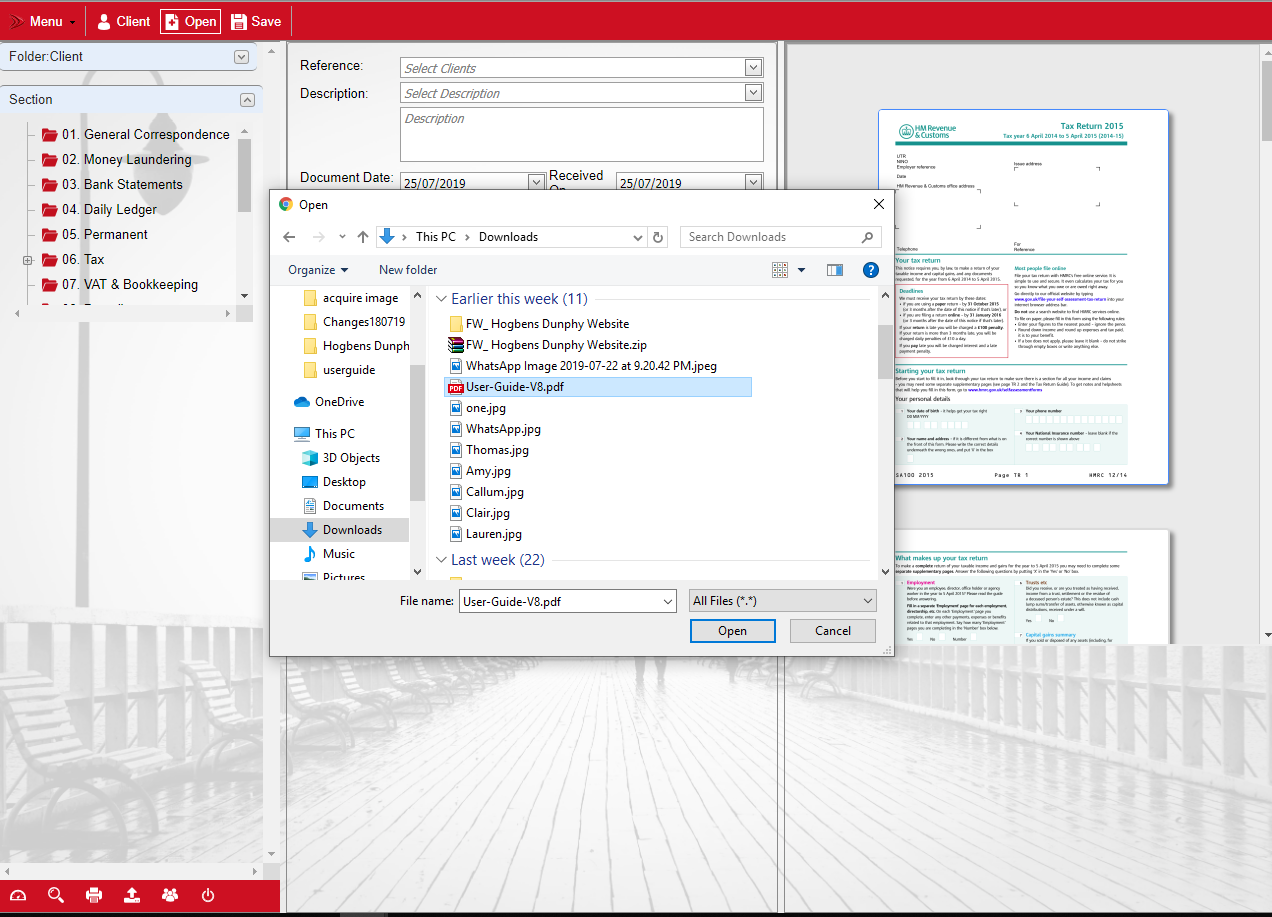The width and height of the screenshot is (1272, 917).
Task: Open the view options dropdown arrow
Action: tap(801, 270)
